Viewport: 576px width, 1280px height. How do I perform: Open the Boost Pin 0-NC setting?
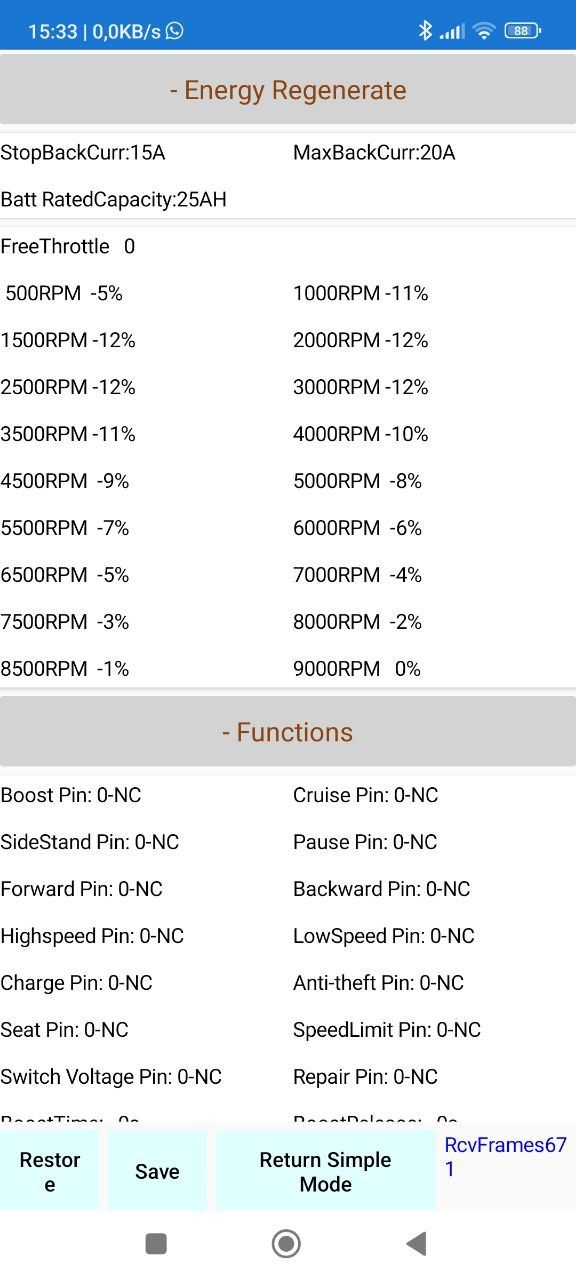point(71,795)
